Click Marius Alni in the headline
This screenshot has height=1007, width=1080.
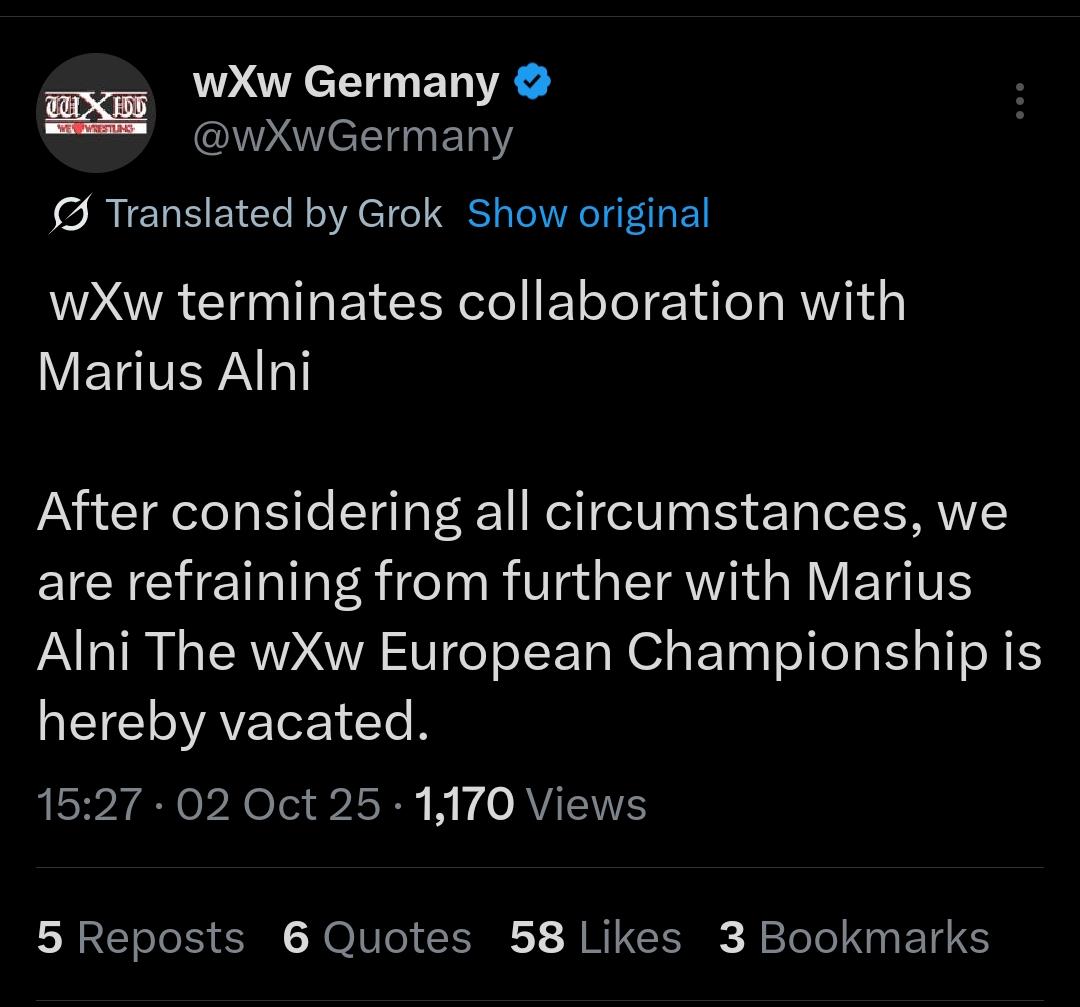174,372
